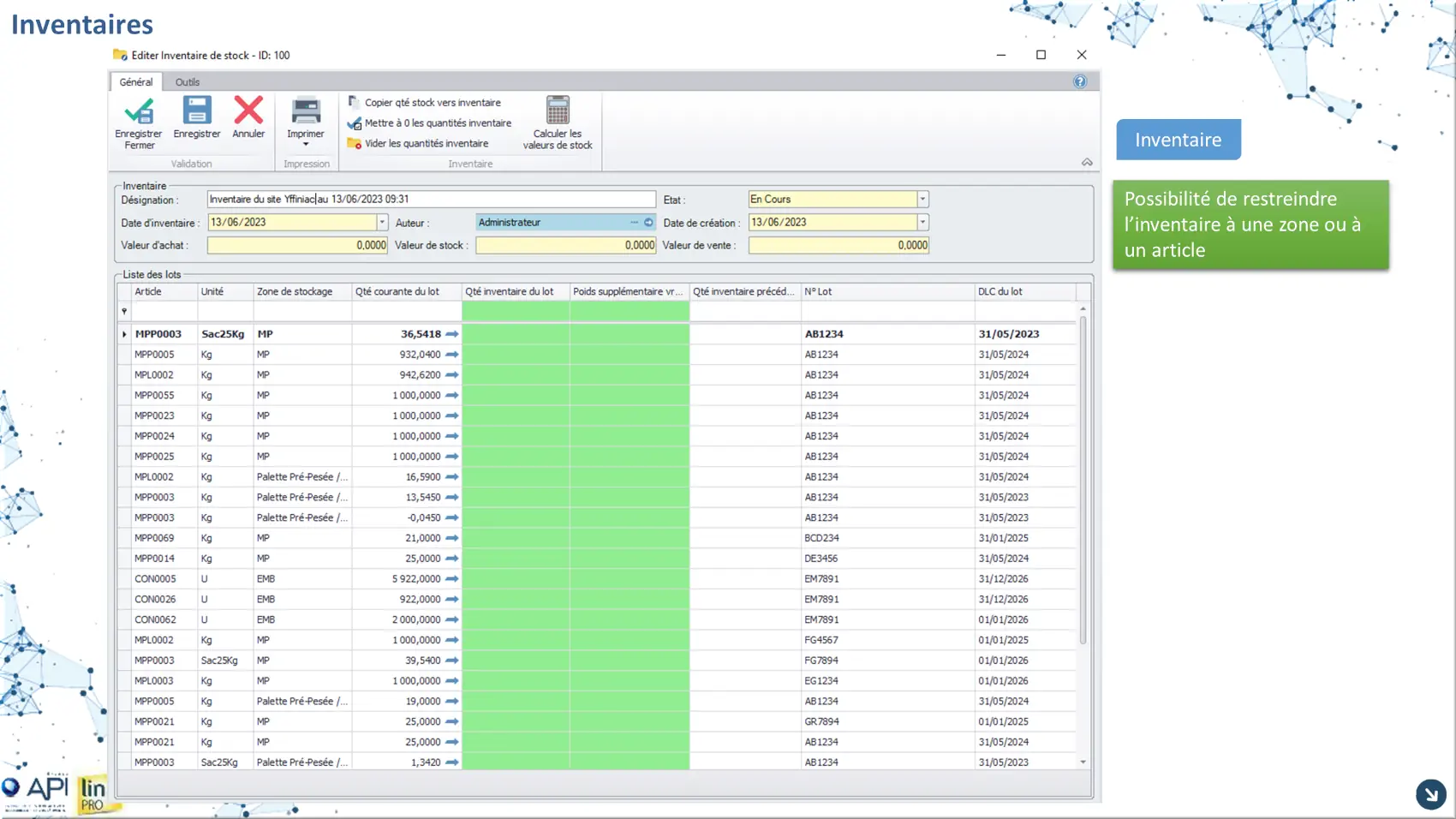
Task: Click the filter icon in the grid filter row
Action: tap(124, 312)
